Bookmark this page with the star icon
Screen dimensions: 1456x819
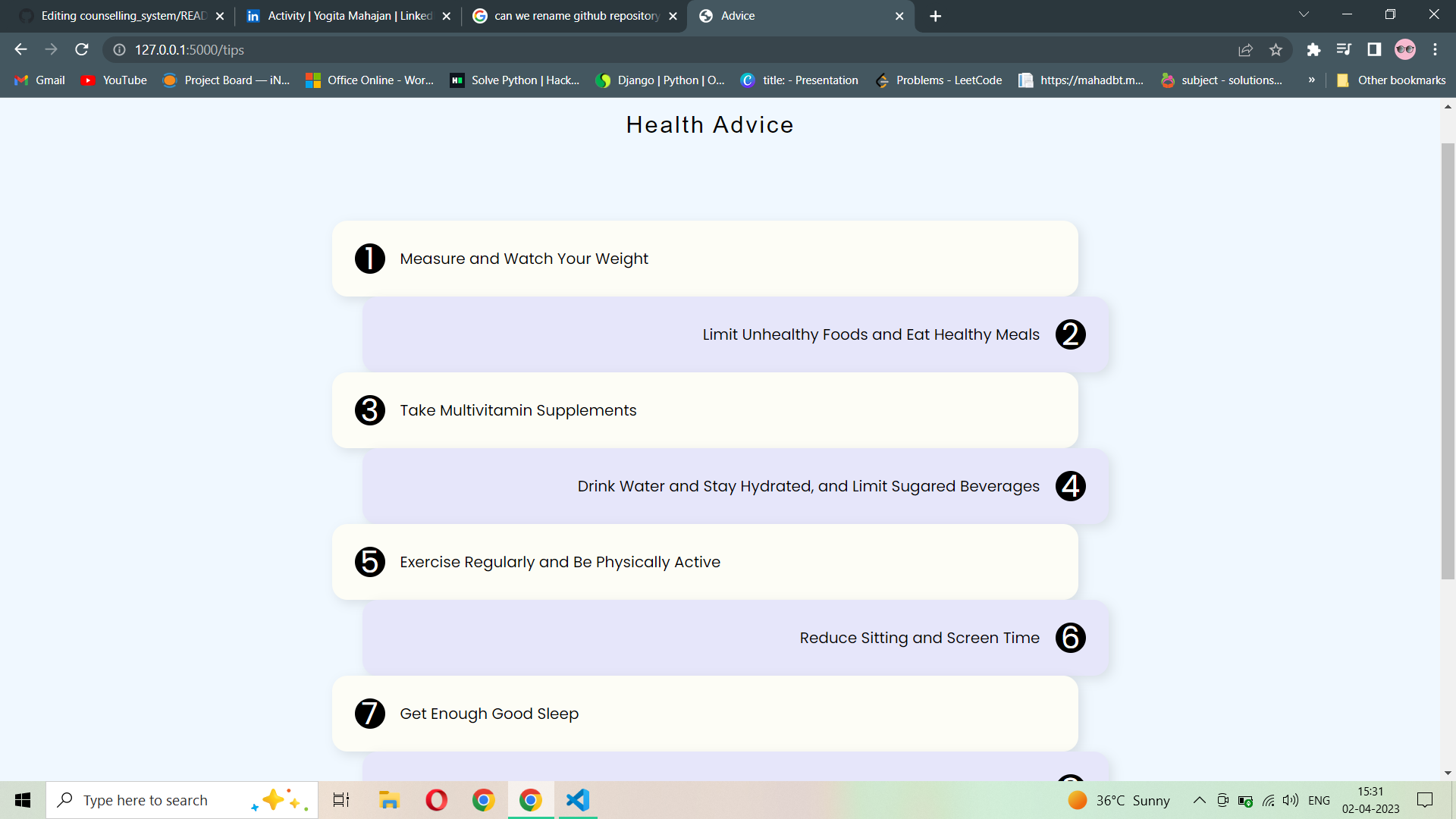click(x=1276, y=50)
